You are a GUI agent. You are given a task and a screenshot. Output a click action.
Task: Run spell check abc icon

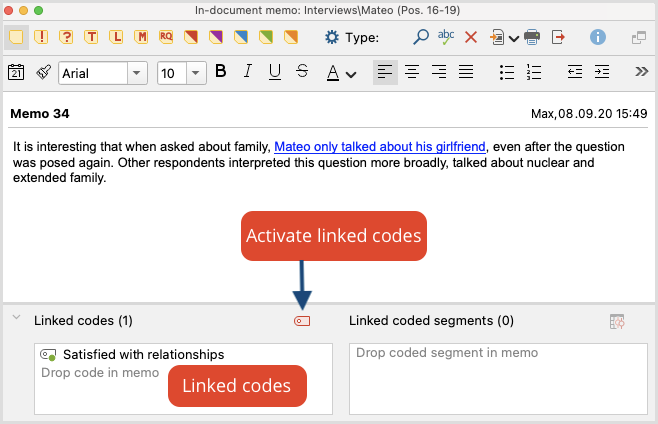click(446, 37)
